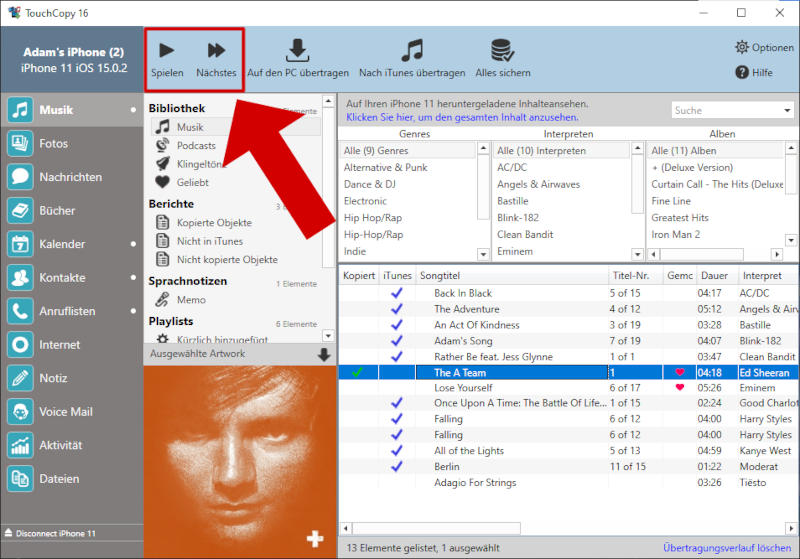Select Musik under Bibliothek
800x559 pixels.
[236, 127]
